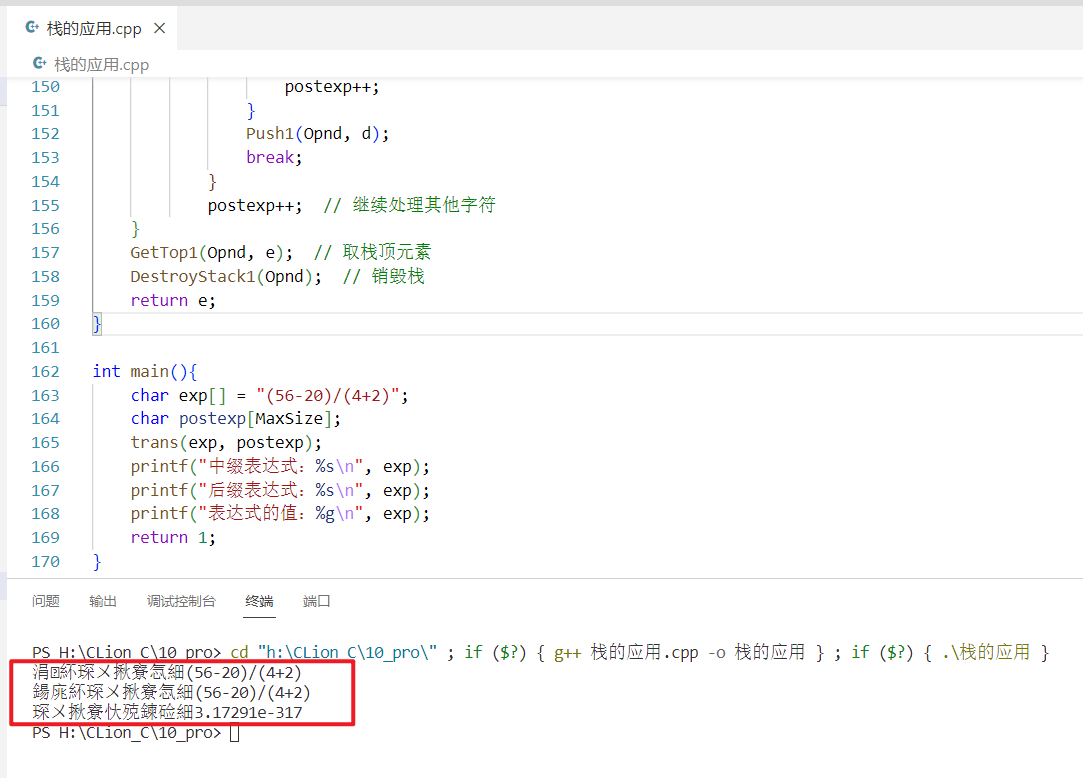
Task: Click printf line with 表达式的值
Action: (280, 514)
